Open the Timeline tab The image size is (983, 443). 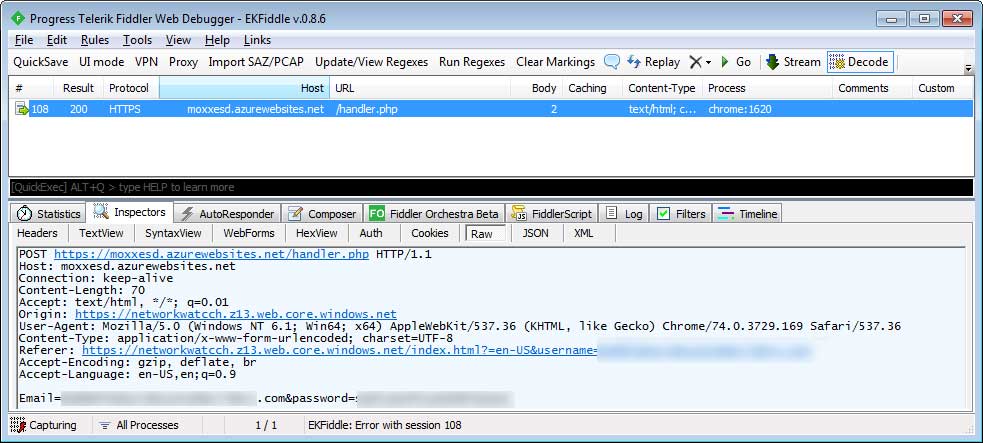[748, 214]
